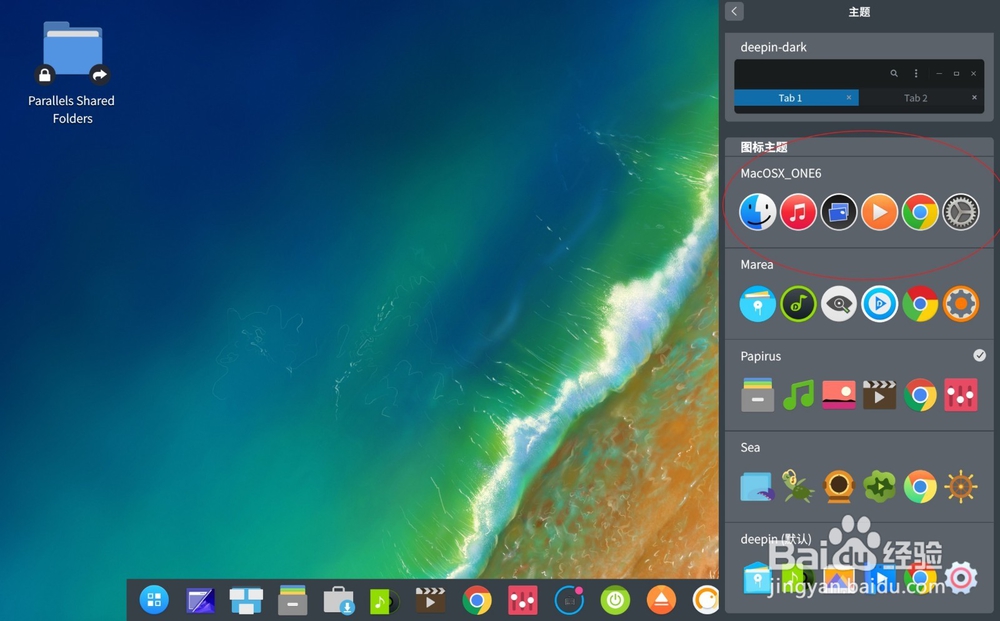Switch to Tab 2 in the theme preview
The width and height of the screenshot is (1000, 621).
(x=916, y=98)
